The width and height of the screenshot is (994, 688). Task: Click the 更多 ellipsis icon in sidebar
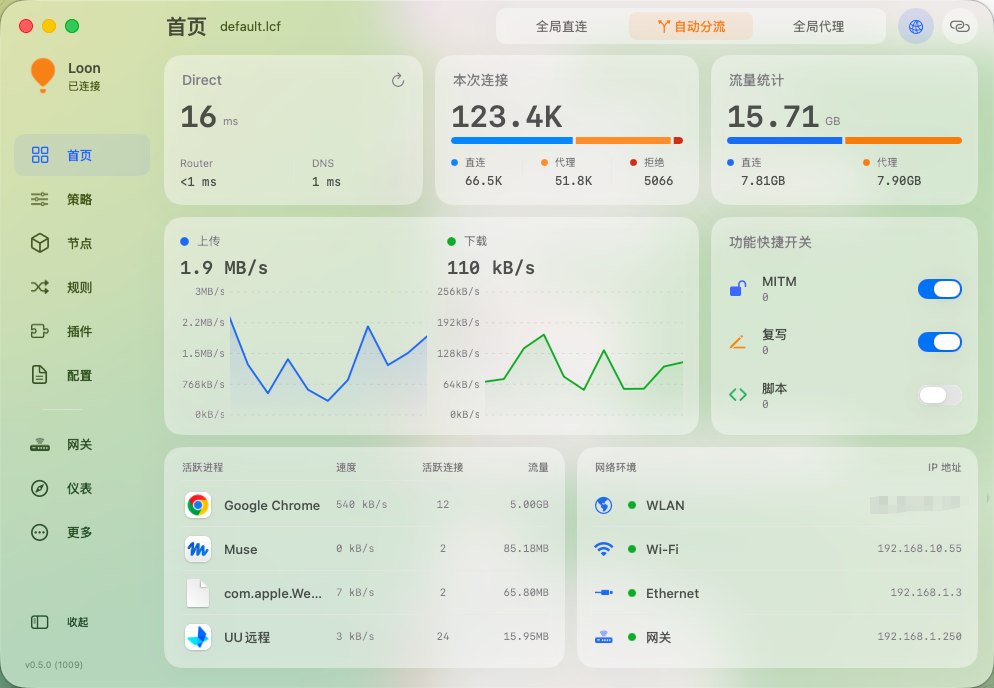(40, 532)
